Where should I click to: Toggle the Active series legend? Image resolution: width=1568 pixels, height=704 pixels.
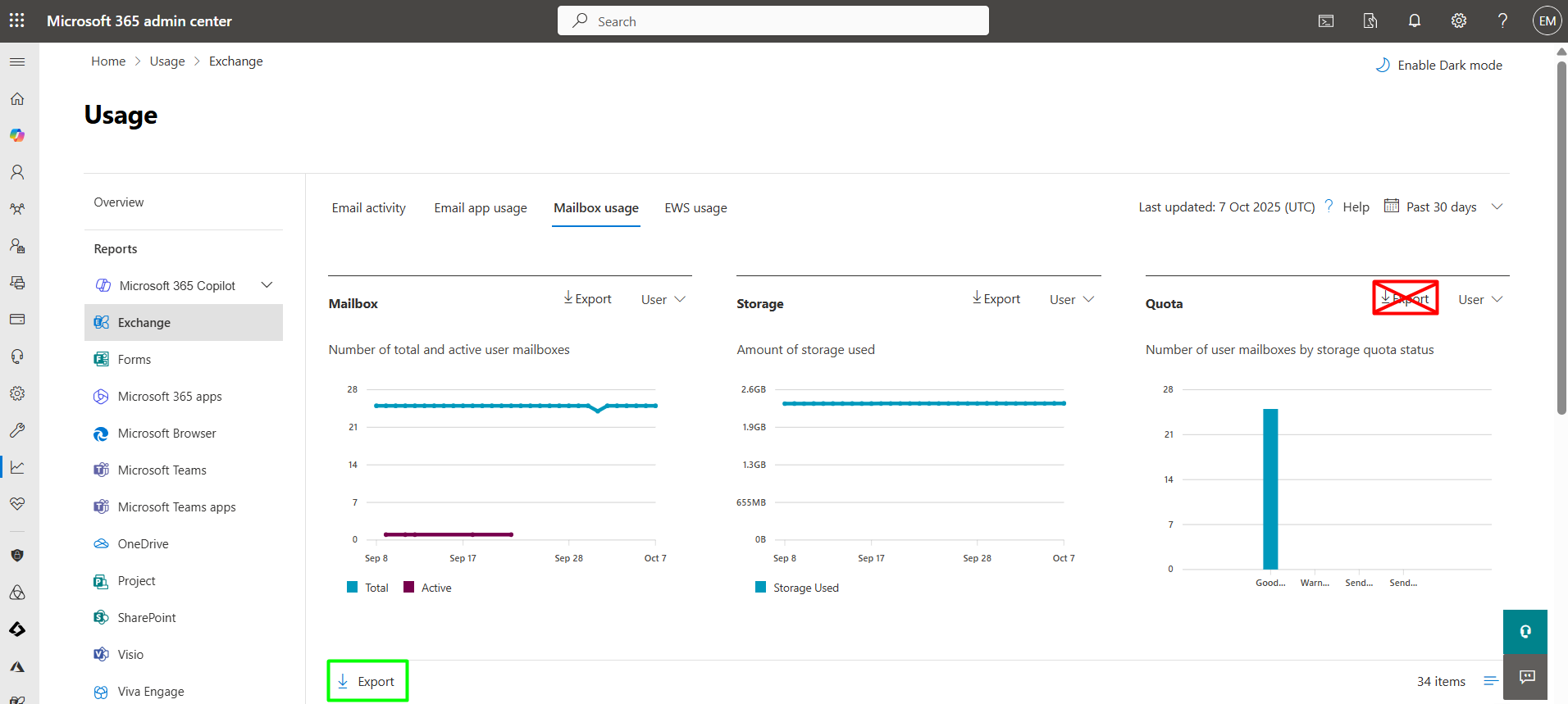428,588
